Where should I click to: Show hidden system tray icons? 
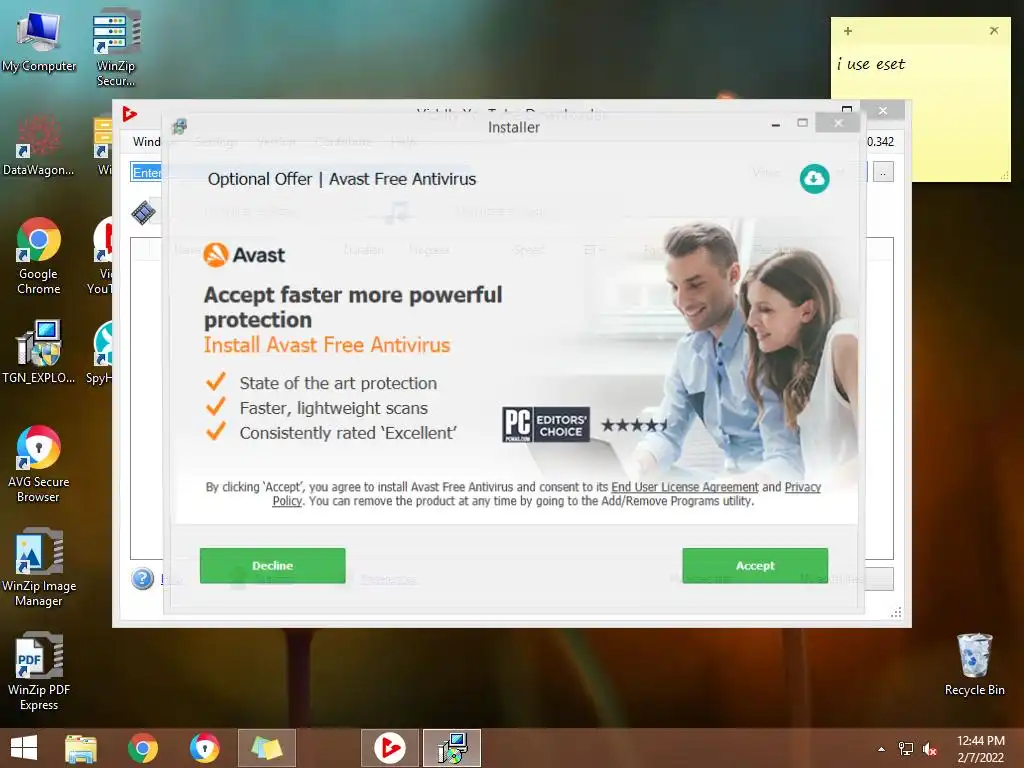pyautogui.click(x=882, y=749)
